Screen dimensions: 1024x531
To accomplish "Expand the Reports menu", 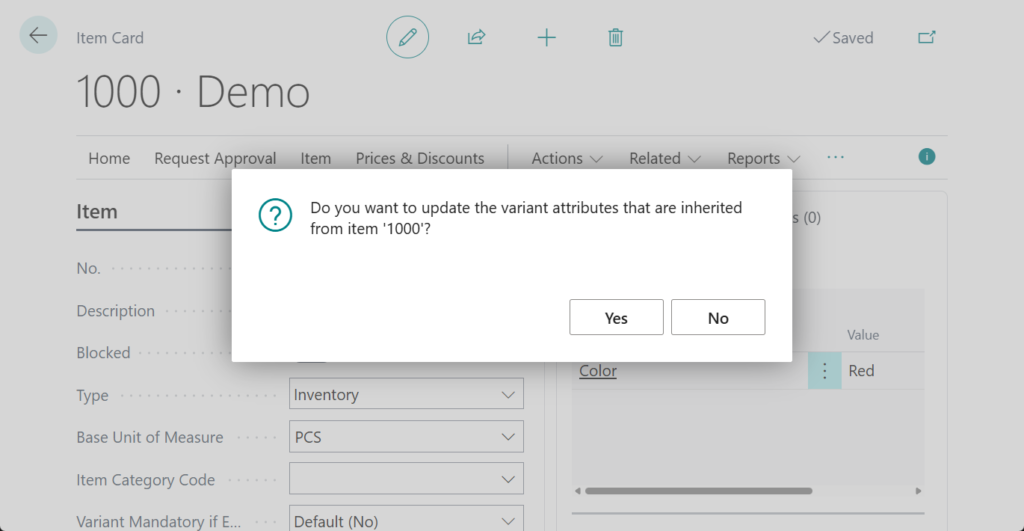I will coord(763,158).
